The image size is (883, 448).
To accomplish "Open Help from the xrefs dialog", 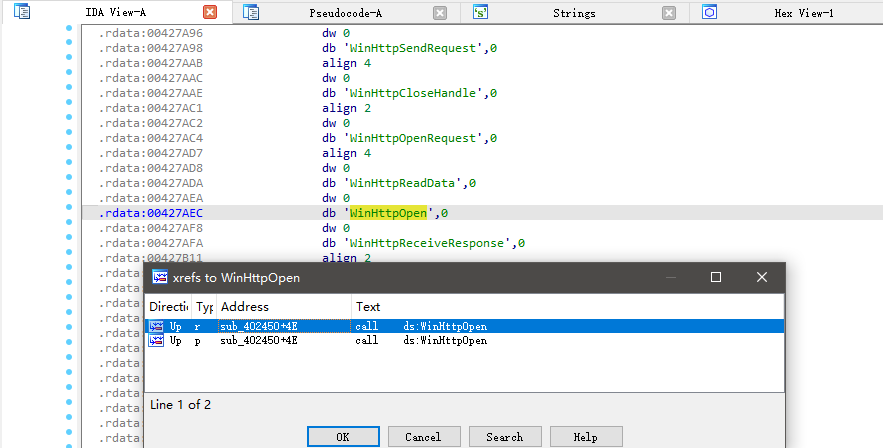I will 585,437.
